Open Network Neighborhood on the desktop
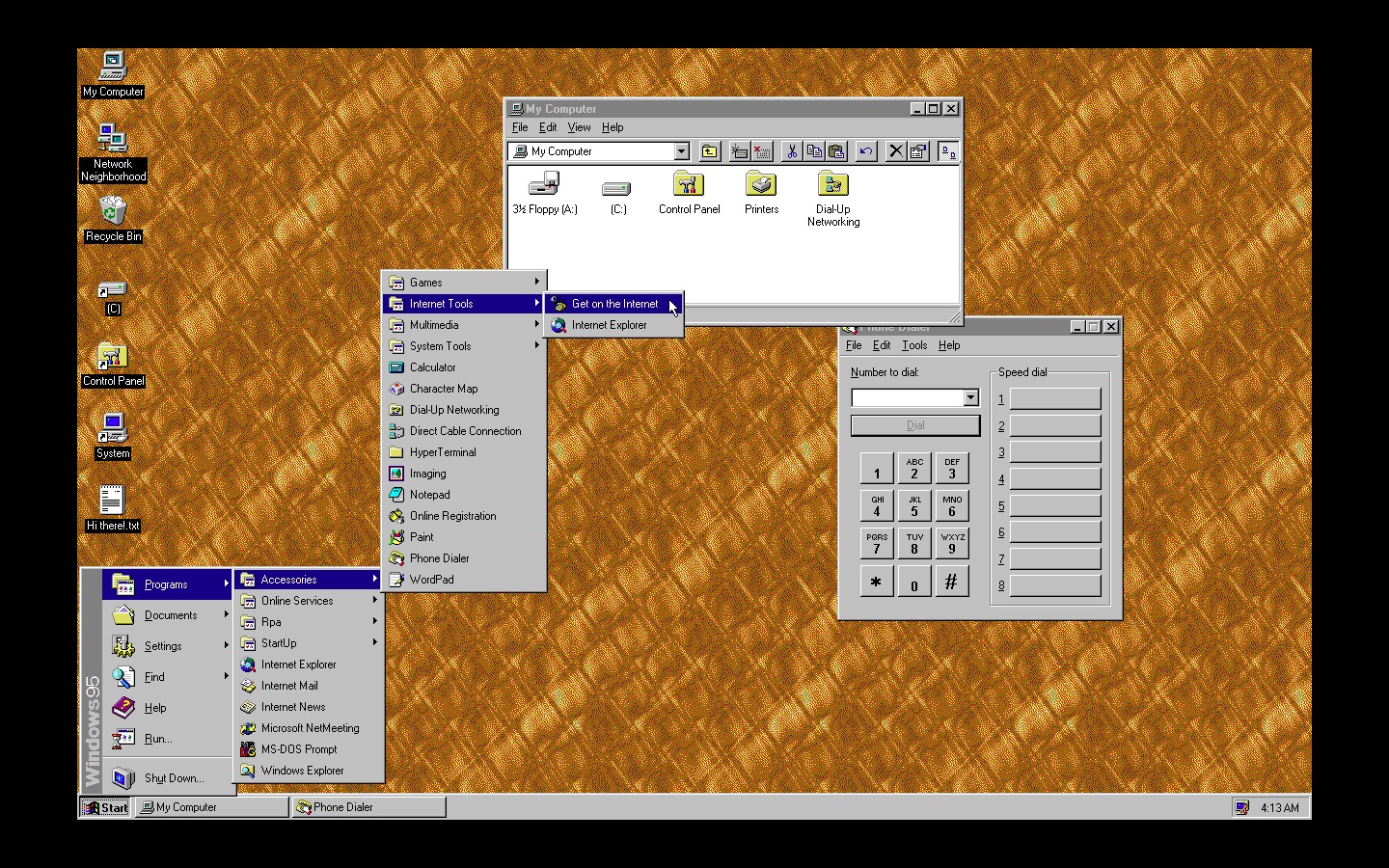This screenshot has width=1389, height=868. tap(112, 138)
